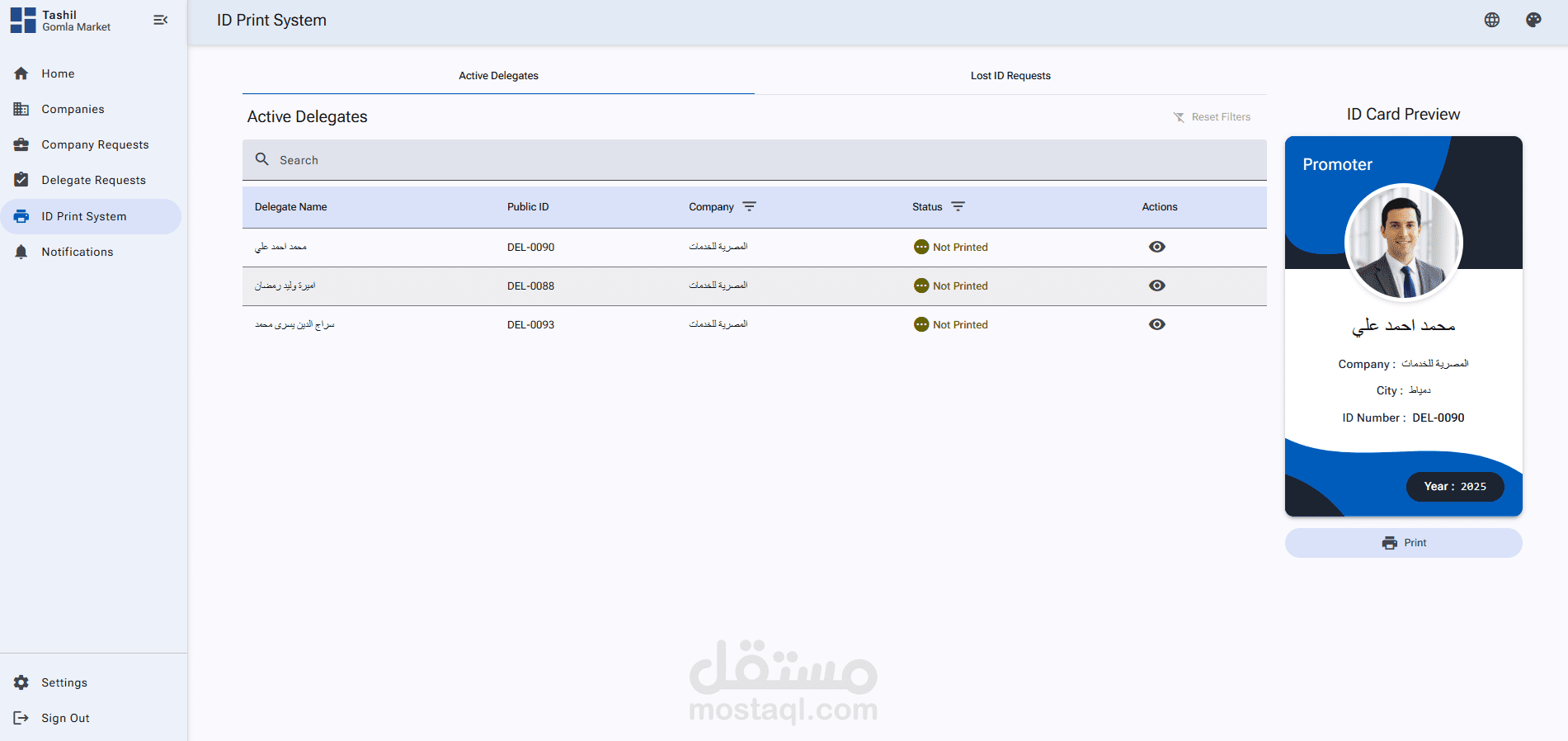Screen dimensions: 1568x741
Task: Click the Not Printed status icon for DEL-0093
Action: (921, 324)
